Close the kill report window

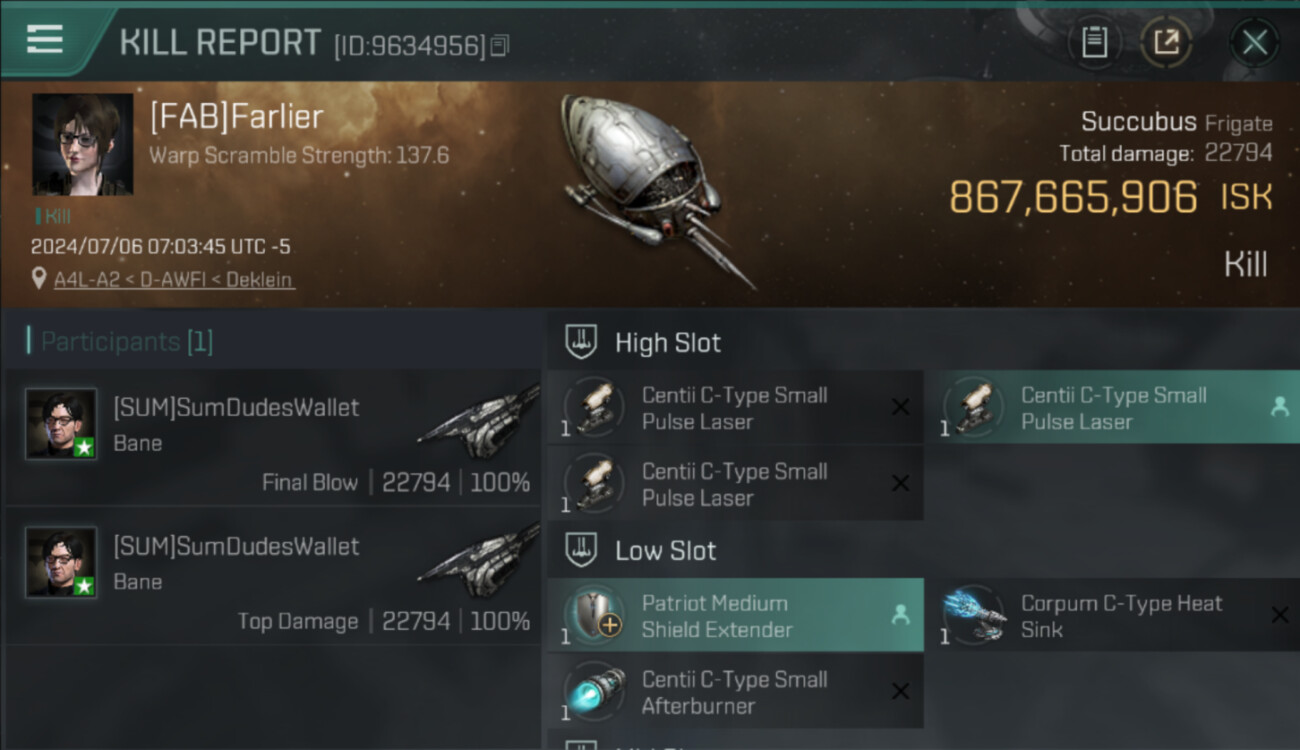pyautogui.click(x=1255, y=42)
